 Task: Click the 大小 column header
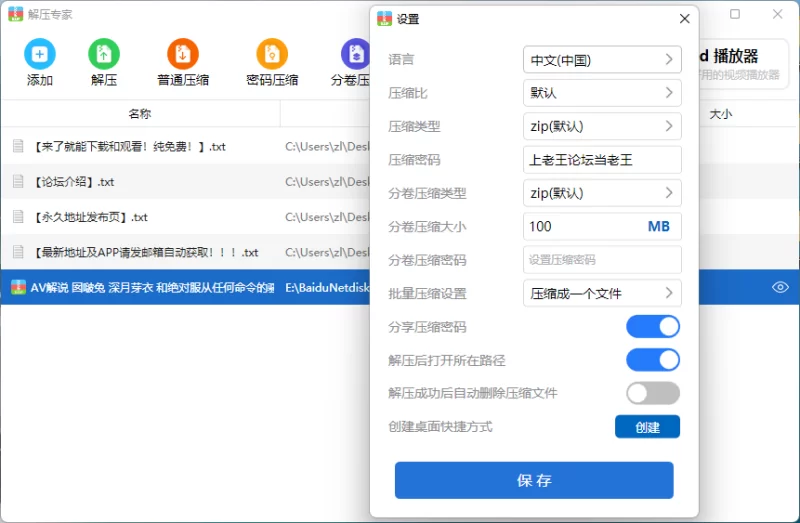[x=720, y=114]
